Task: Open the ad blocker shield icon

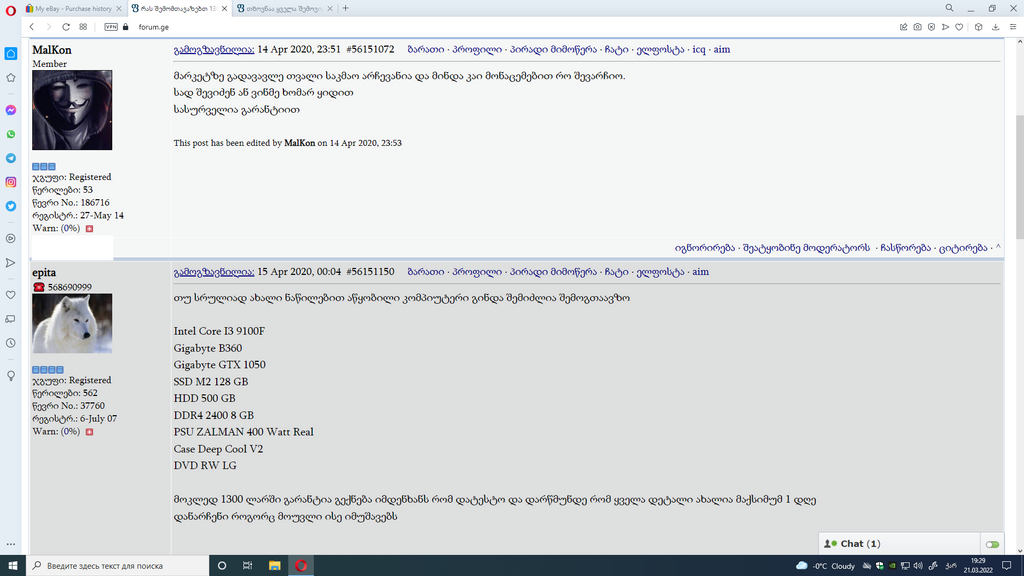Action: point(931,27)
